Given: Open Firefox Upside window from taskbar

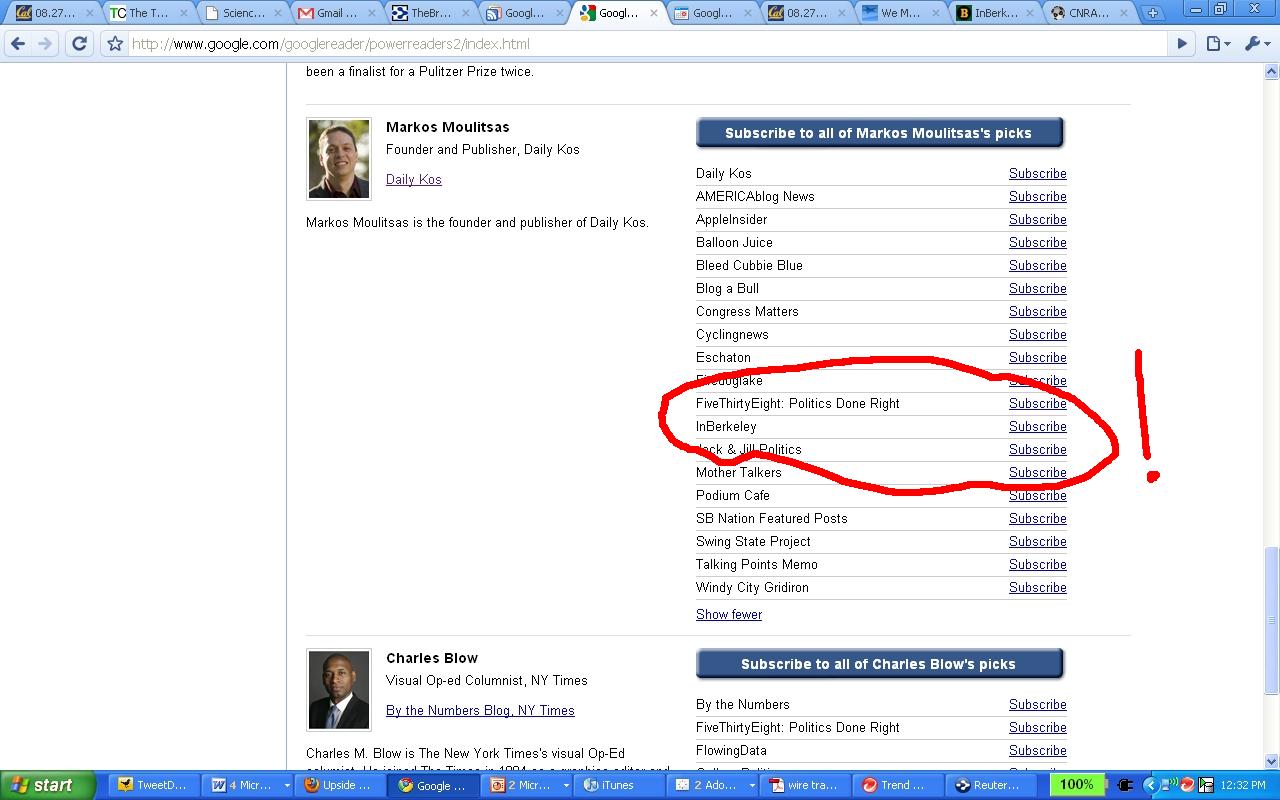Looking at the screenshot, I should 341,785.
